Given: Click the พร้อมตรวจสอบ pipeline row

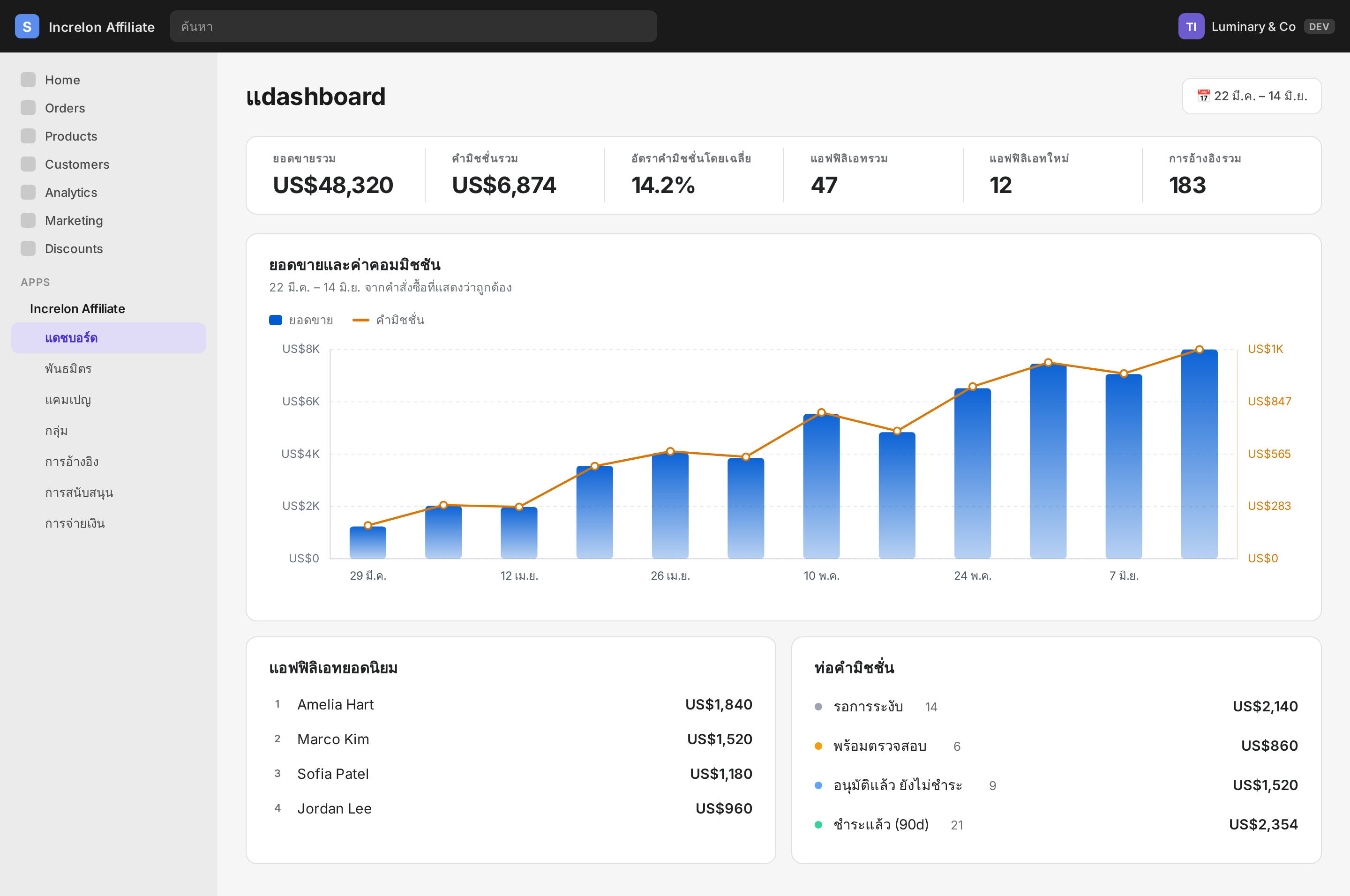Looking at the screenshot, I should click(x=1056, y=747).
